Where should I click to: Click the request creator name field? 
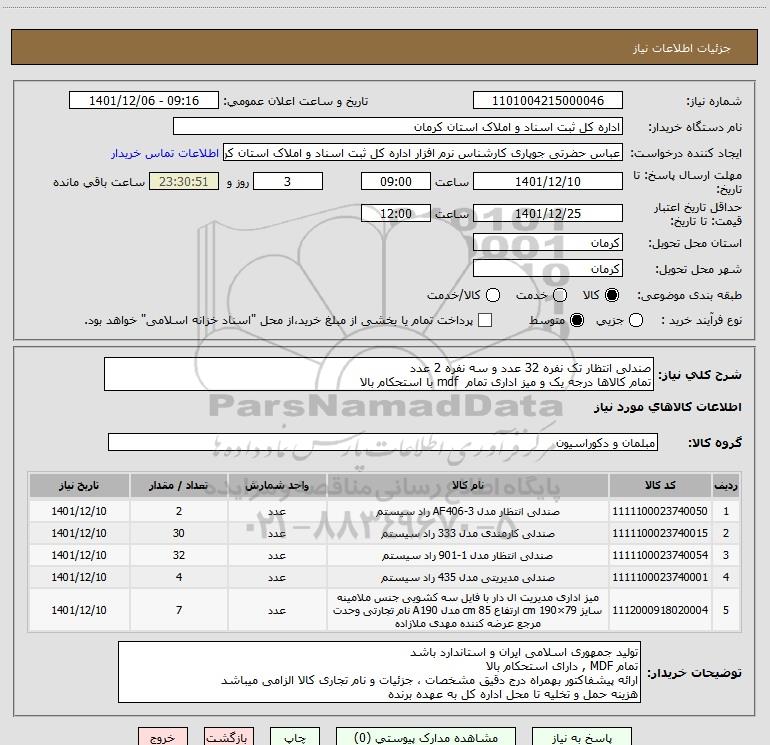423,153
